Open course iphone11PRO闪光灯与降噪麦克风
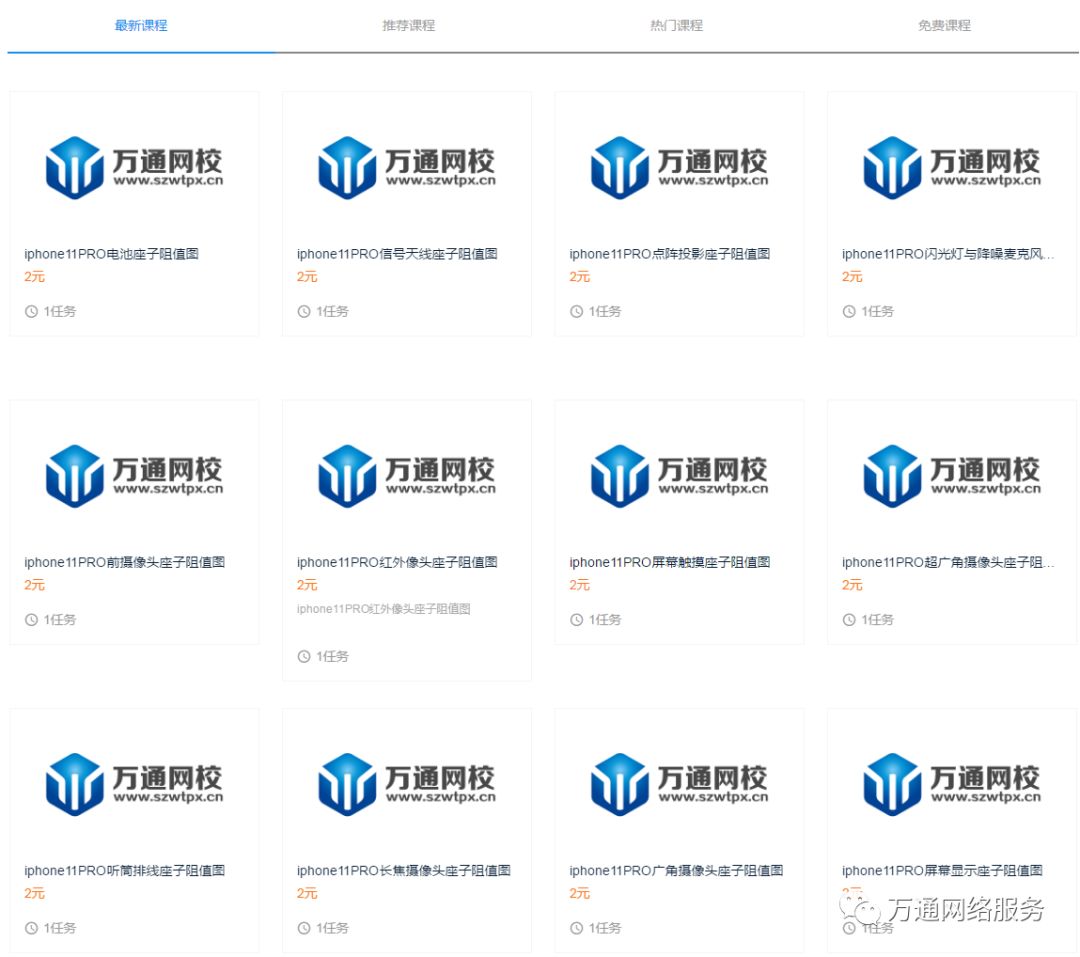Image resolution: width=1080 pixels, height=957 pixels. pos(948,254)
